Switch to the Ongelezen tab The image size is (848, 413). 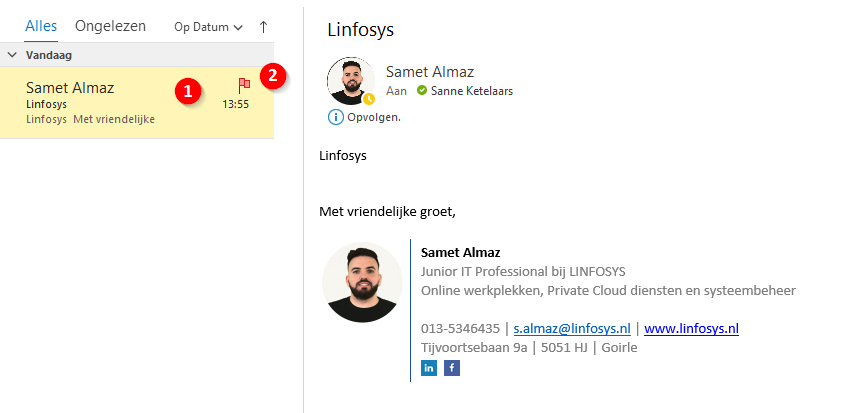[x=110, y=27]
